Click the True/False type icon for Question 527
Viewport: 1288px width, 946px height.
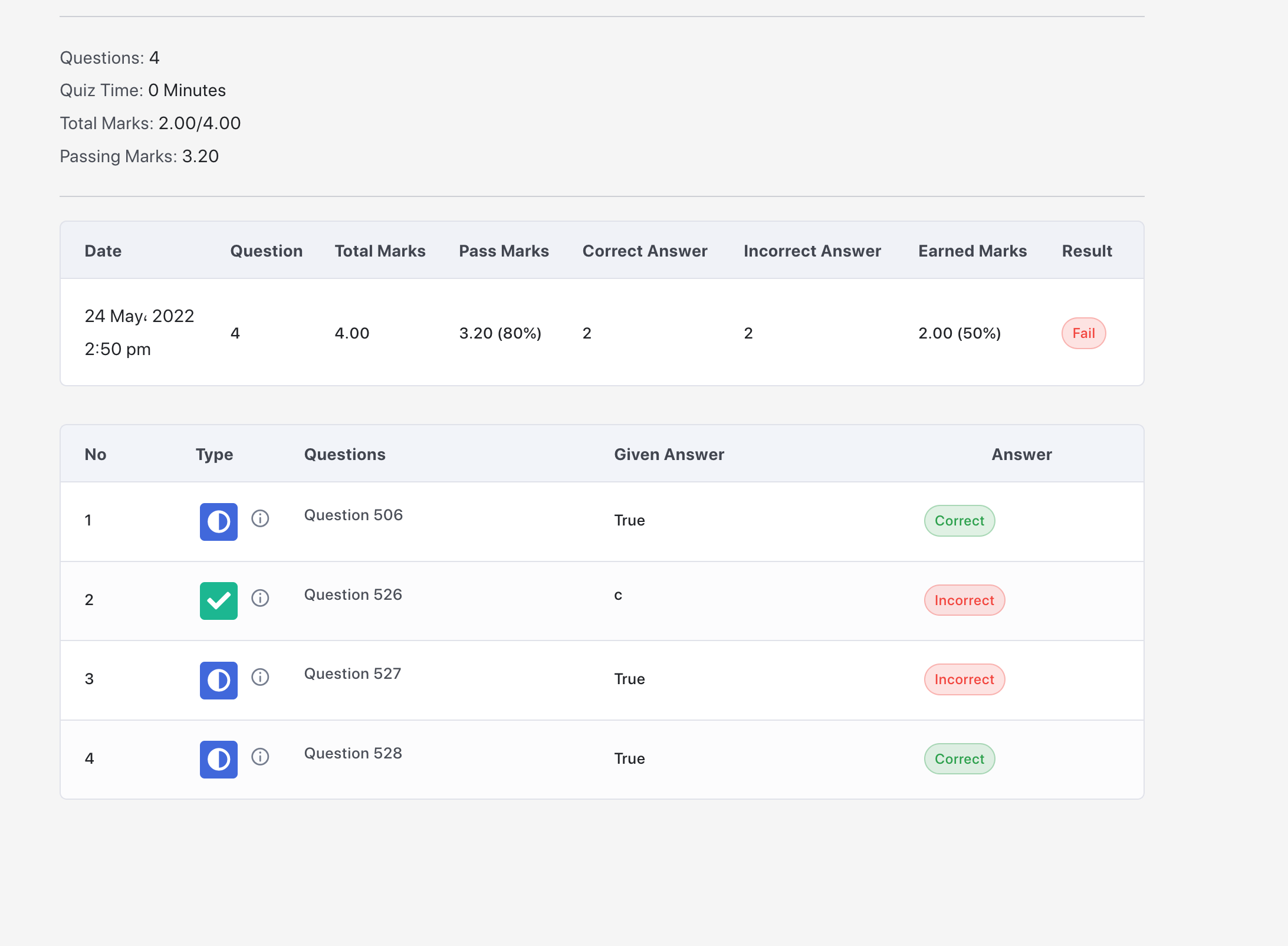[x=219, y=680]
